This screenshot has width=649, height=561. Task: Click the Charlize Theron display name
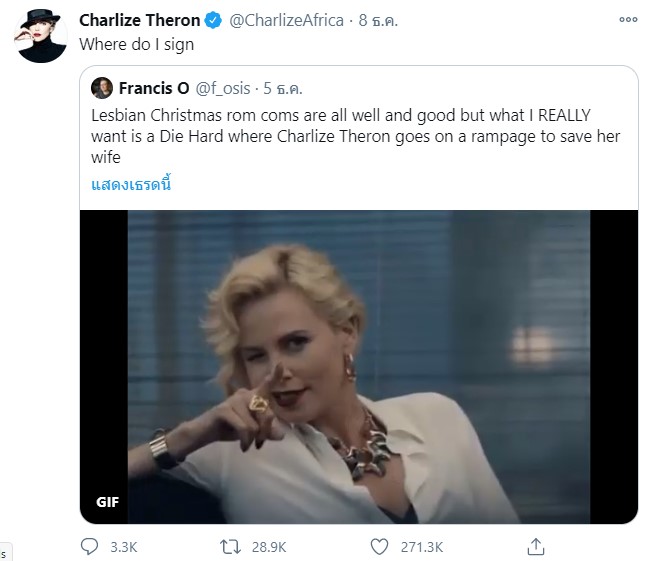[141, 21]
